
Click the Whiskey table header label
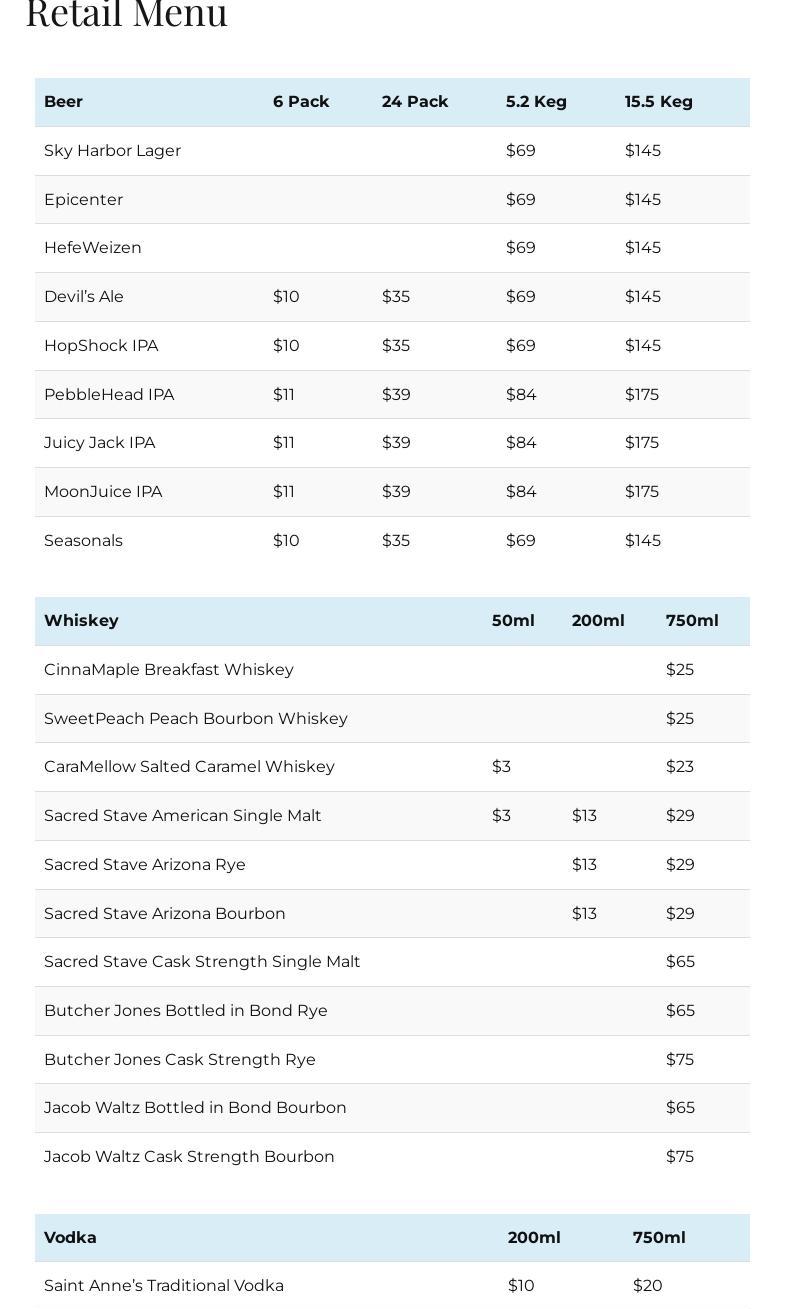(81, 621)
